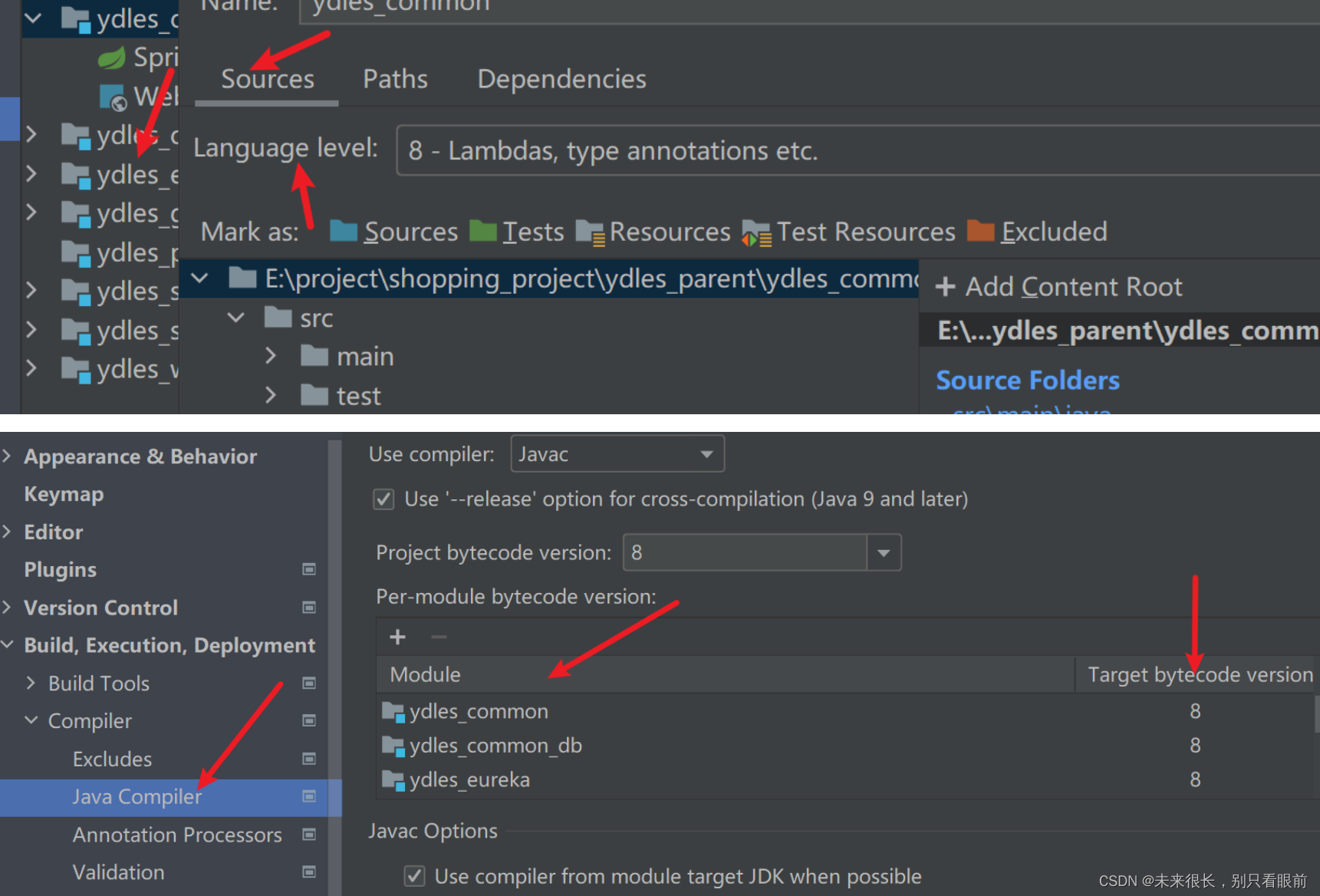Select the test folder icon
The image size is (1320, 896).
click(314, 395)
